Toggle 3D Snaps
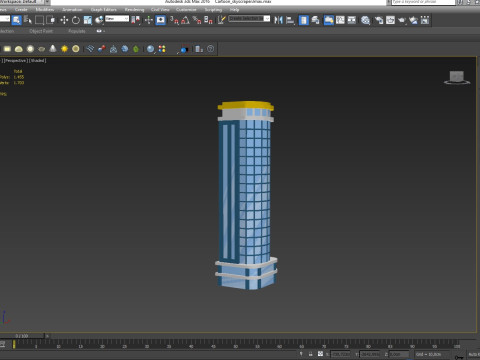 174,20
